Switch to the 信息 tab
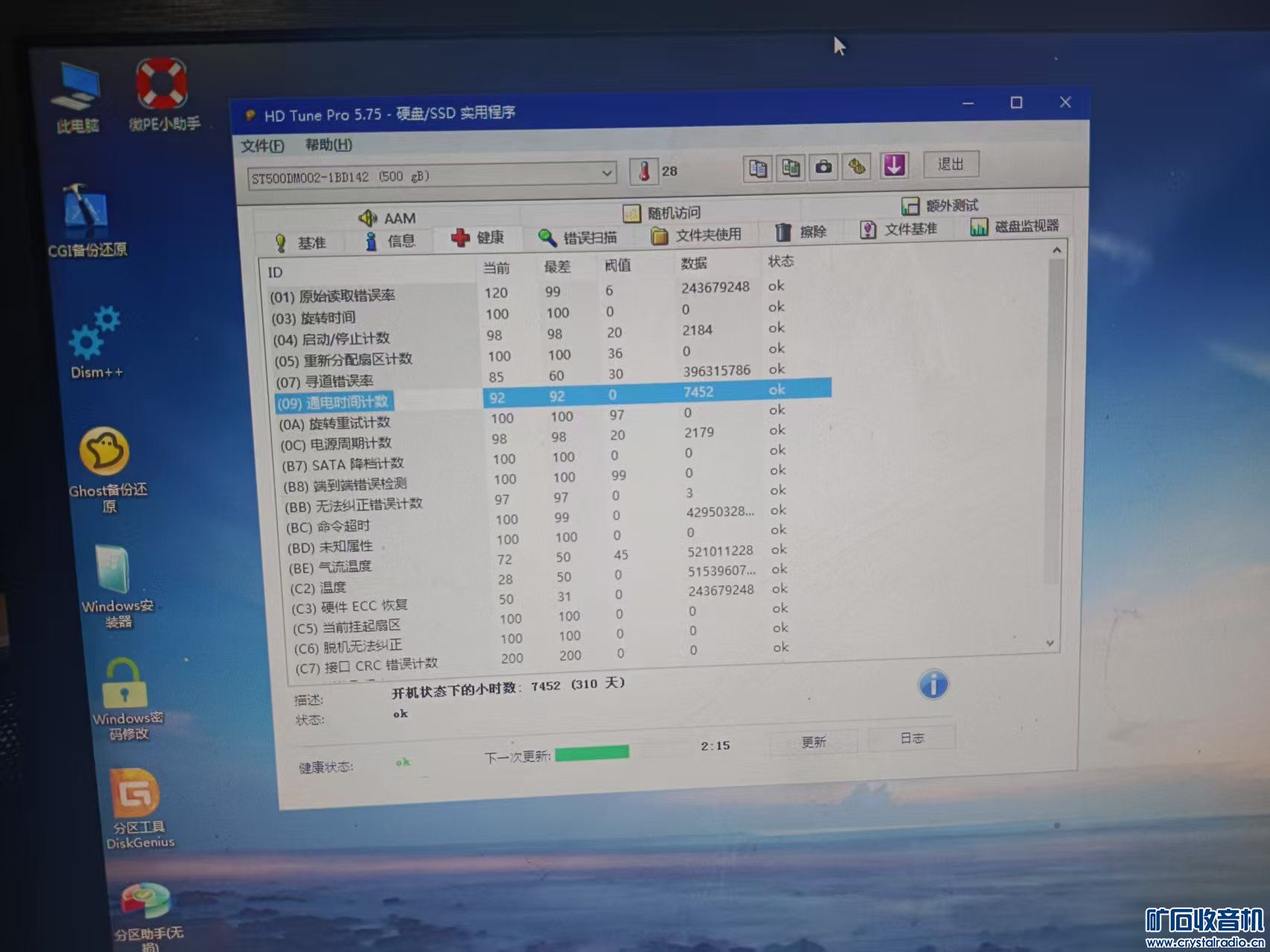The width and height of the screenshot is (1270, 952). [x=390, y=240]
